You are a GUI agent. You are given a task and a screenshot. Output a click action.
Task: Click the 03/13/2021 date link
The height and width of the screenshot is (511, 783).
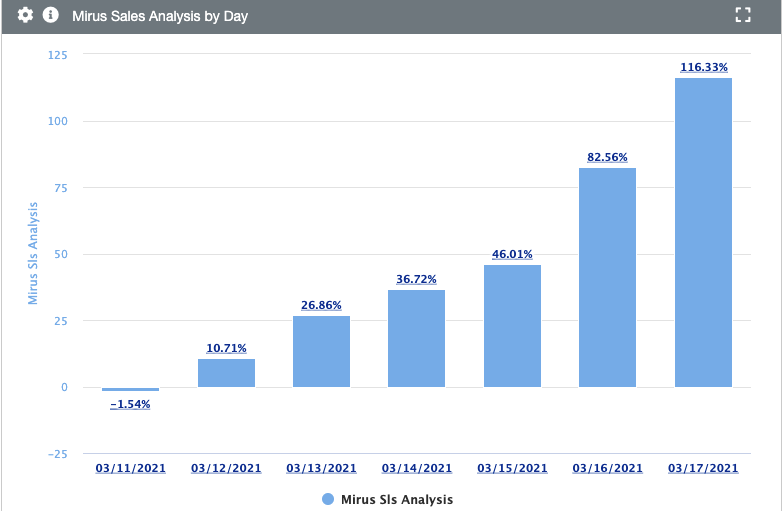coord(321,468)
